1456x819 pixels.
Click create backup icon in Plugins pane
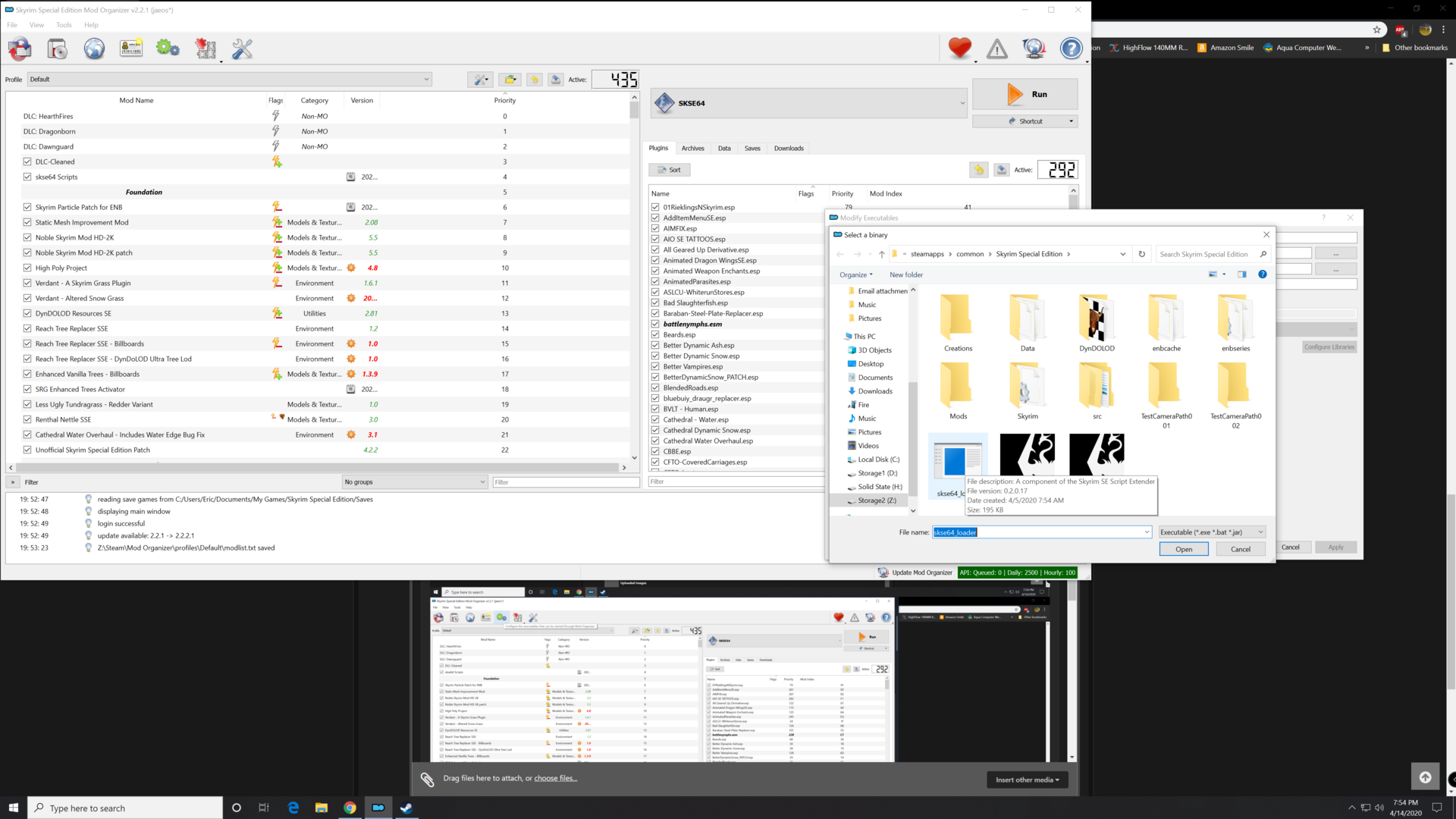point(1002,170)
